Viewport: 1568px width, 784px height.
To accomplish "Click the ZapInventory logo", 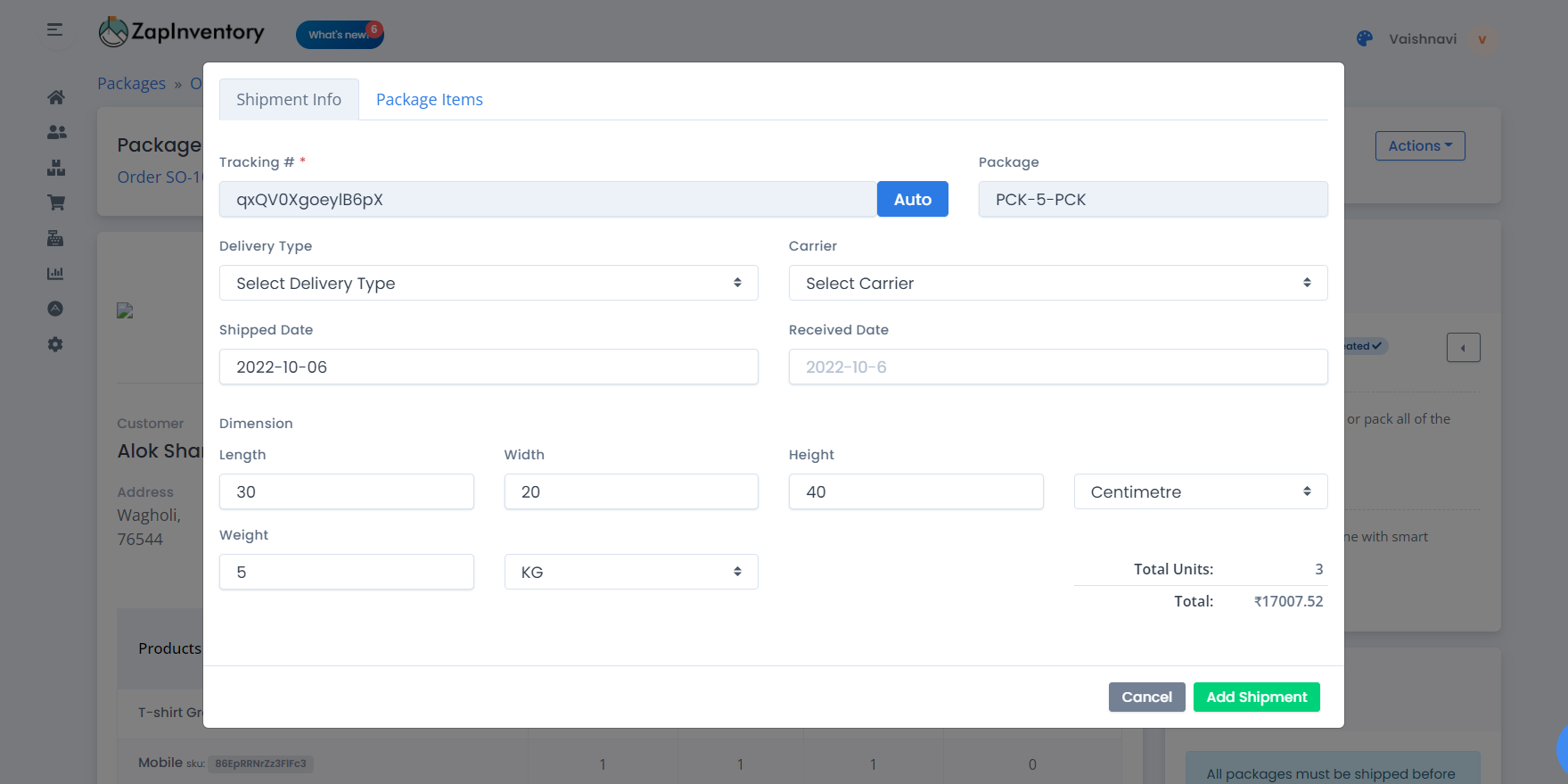I will tap(182, 32).
